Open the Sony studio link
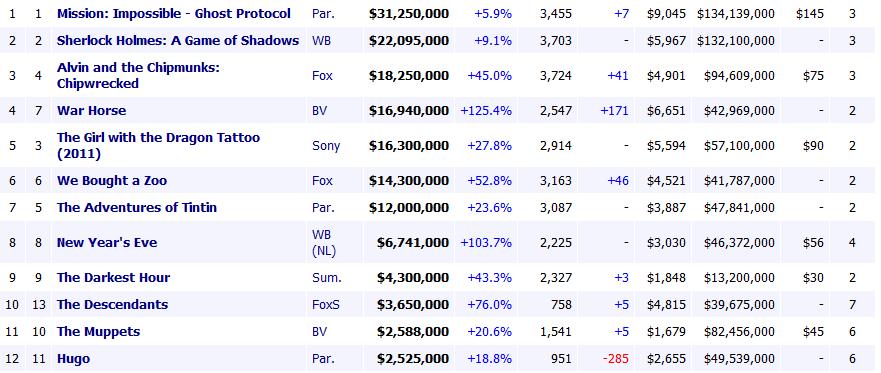 coord(326,146)
